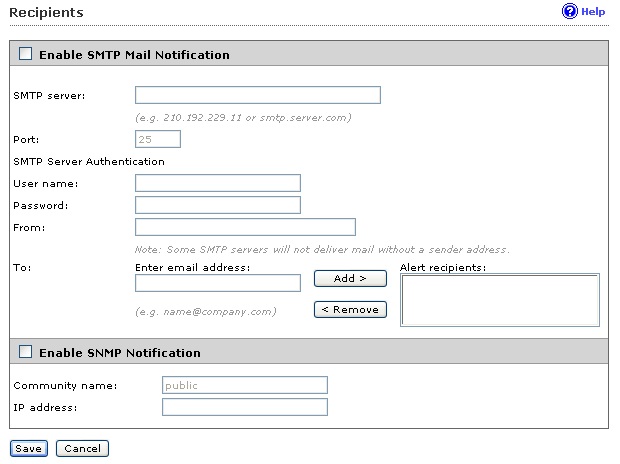
Task: Click the blue question mark Help icon
Action: click(x=570, y=12)
